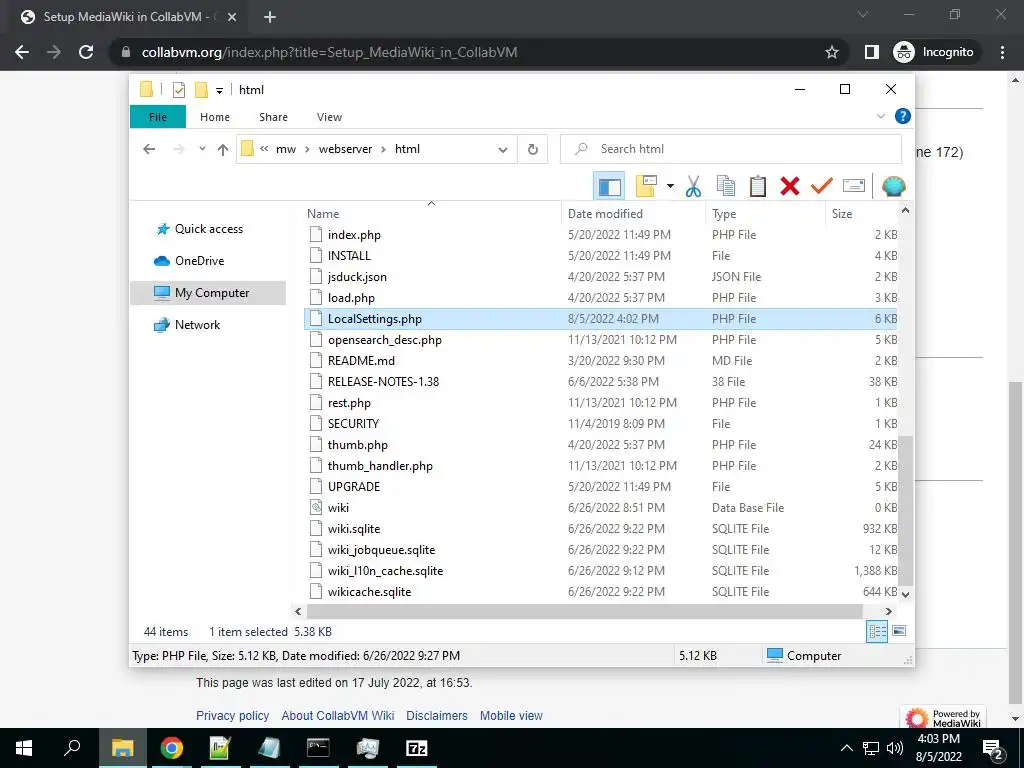Click the New folder icon in the title bar

point(201,89)
